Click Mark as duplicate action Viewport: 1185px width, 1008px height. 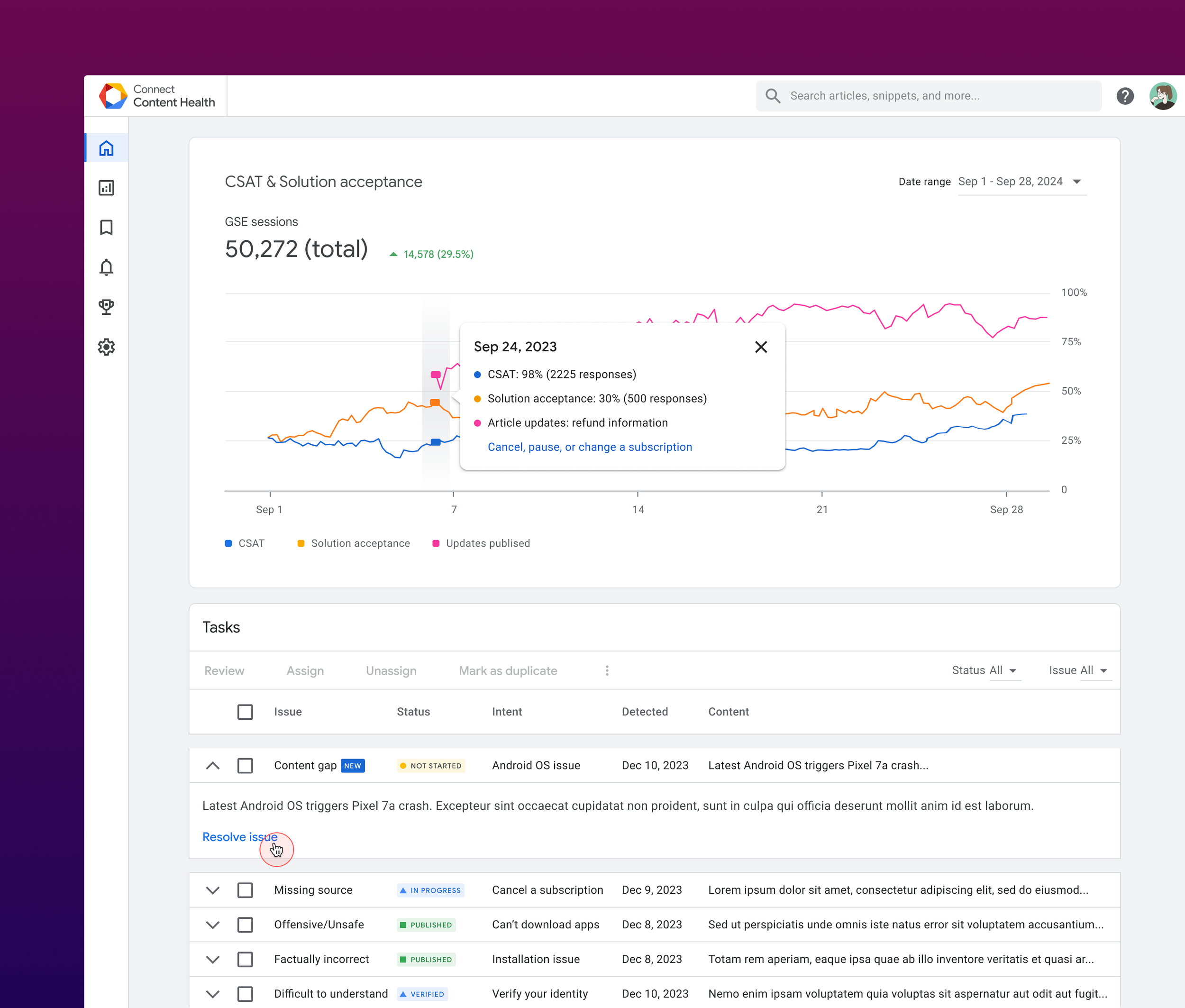[507, 671]
